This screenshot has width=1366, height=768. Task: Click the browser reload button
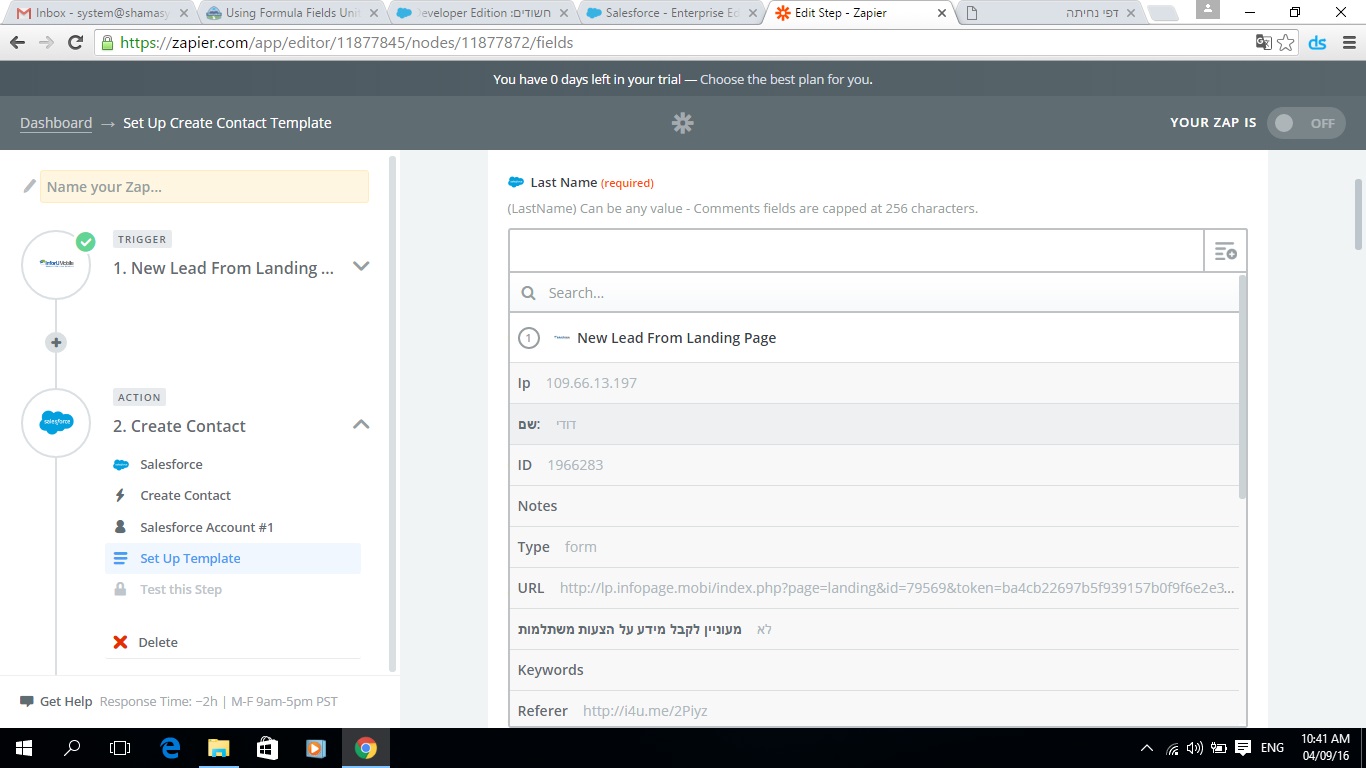(x=75, y=43)
